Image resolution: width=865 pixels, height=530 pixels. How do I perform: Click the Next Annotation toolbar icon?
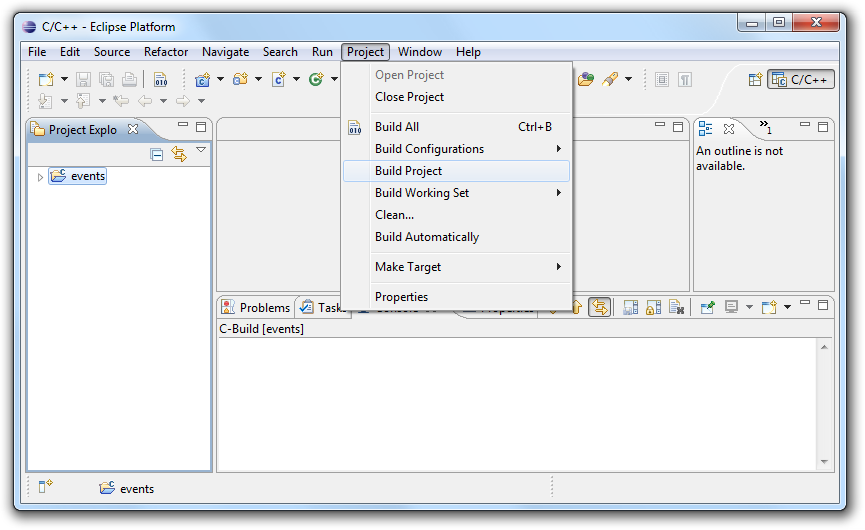pyautogui.click(x=46, y=101)
